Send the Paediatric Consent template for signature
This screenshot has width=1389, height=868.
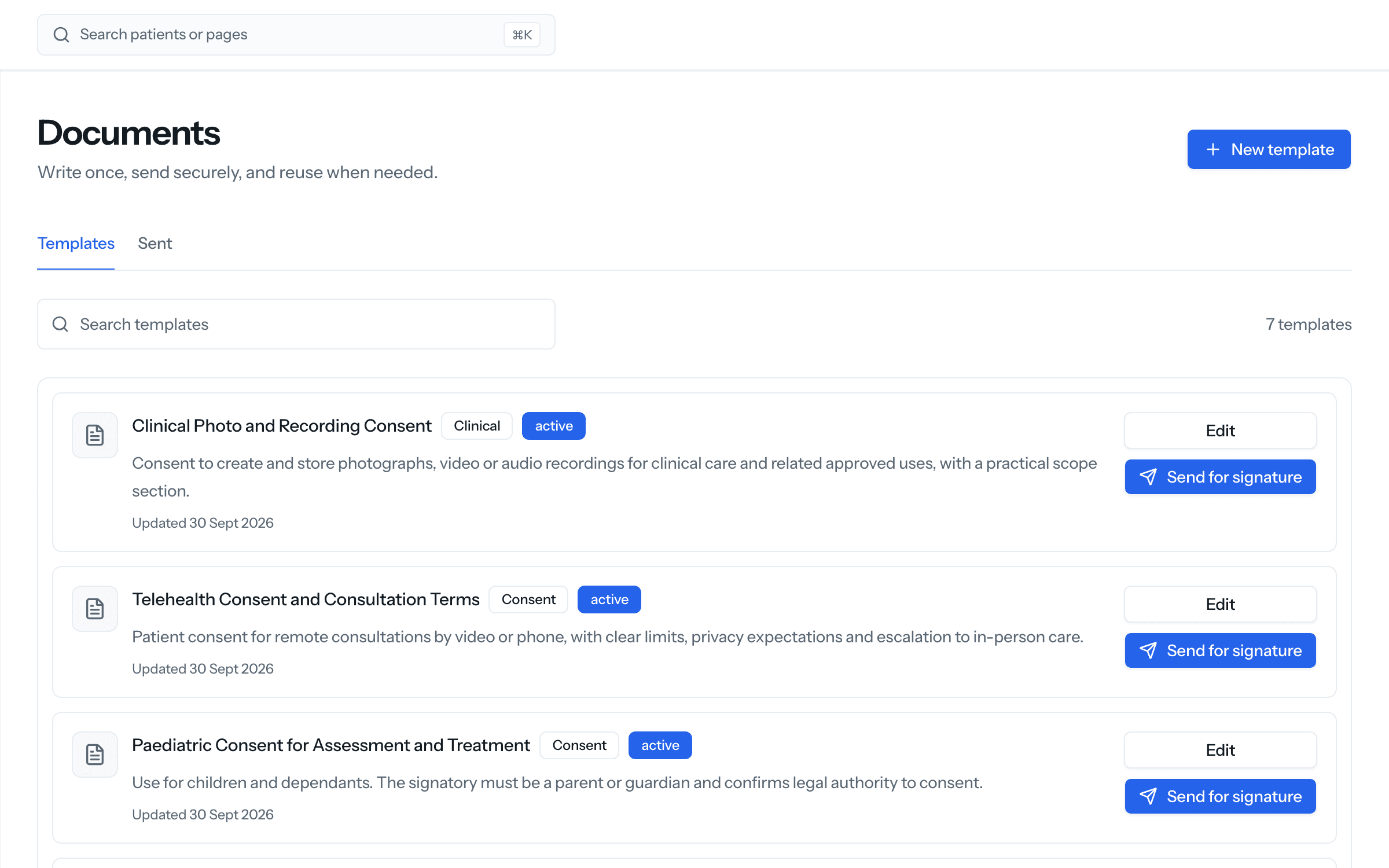click(x=1220, y=796)
